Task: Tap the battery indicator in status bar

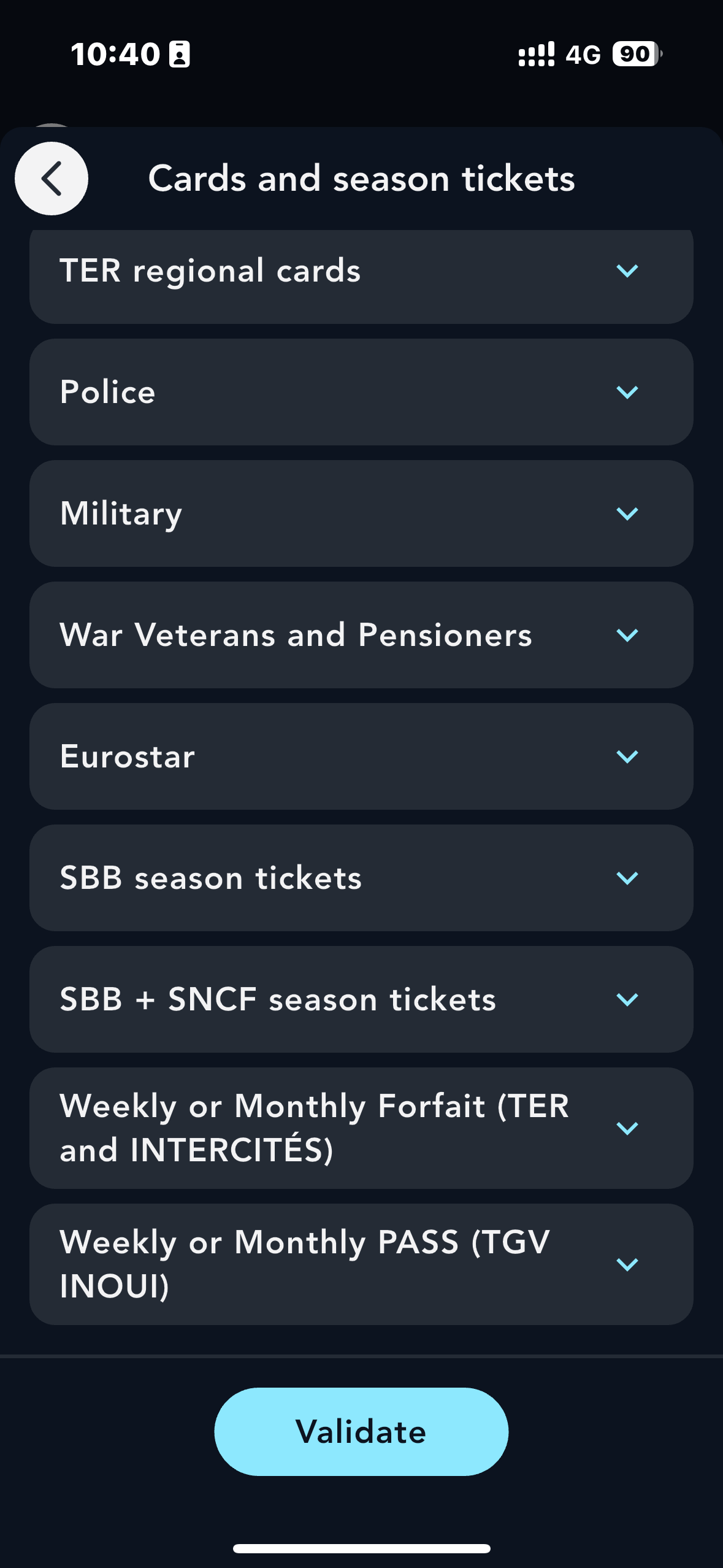Action: pyautogui.click(x=637, y=54)
